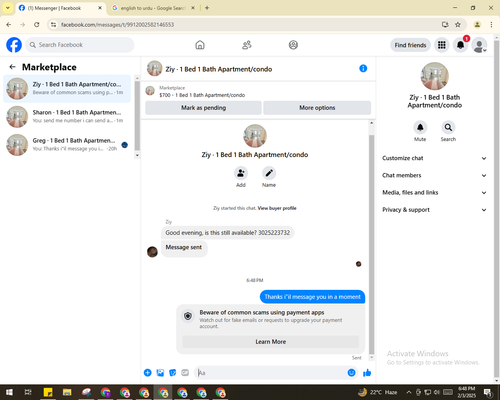Click More options button
Image resolution: width=500 pixels, height=400 pixels.
[x=317, y=108]
